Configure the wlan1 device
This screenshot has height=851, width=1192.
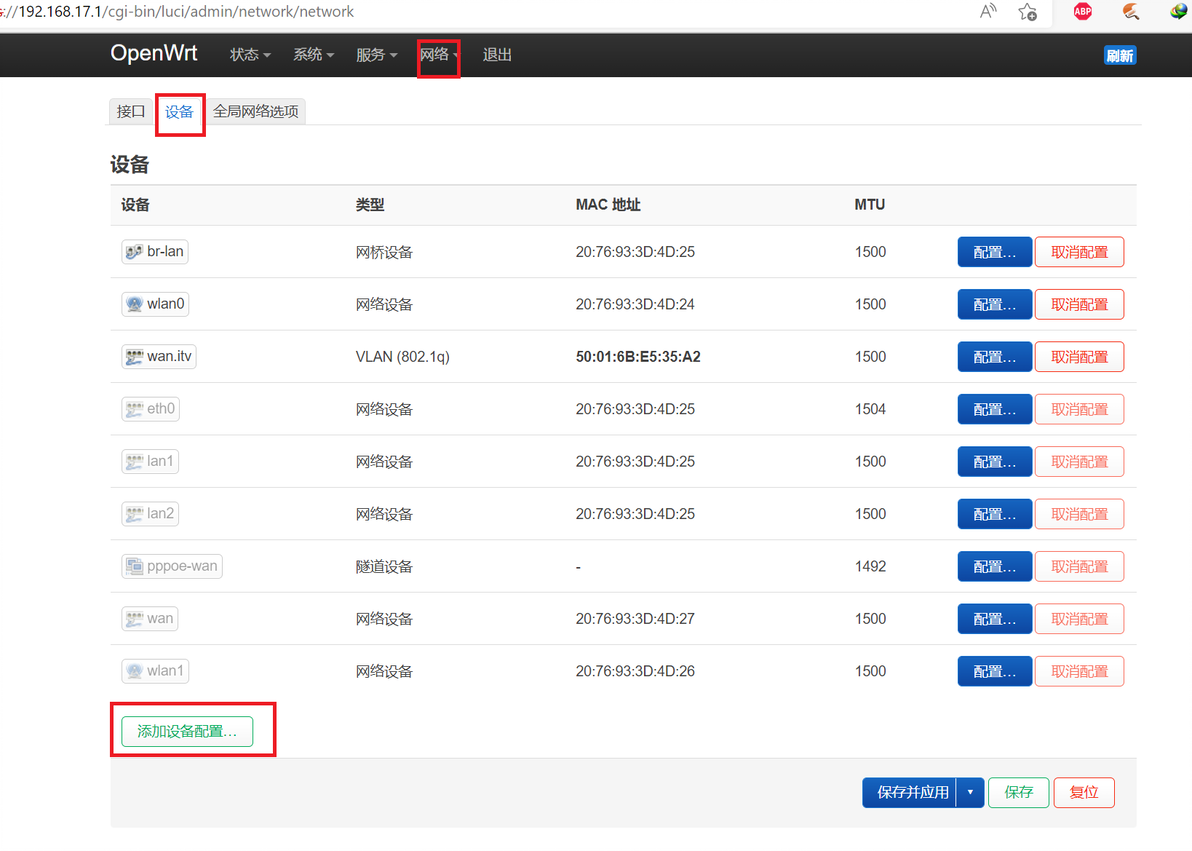pyautogui.click(x=994, y=672)
